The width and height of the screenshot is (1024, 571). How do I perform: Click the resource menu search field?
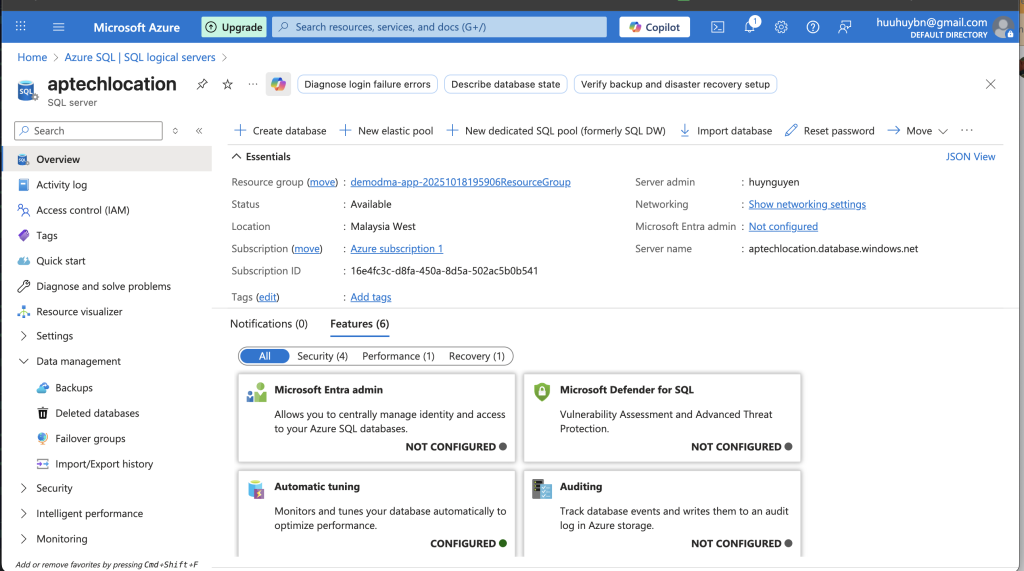(x=90, y=131)
